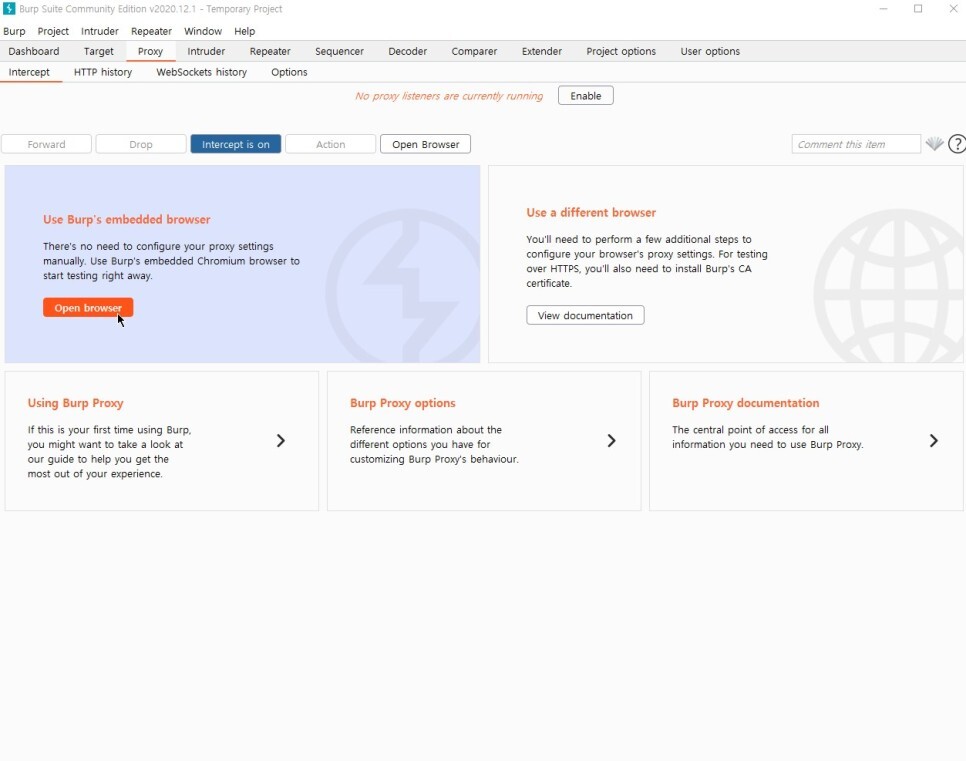This screenshot has height=761, width=966.
Task: Open the User options tab
Action: click(x=710, y=51)
